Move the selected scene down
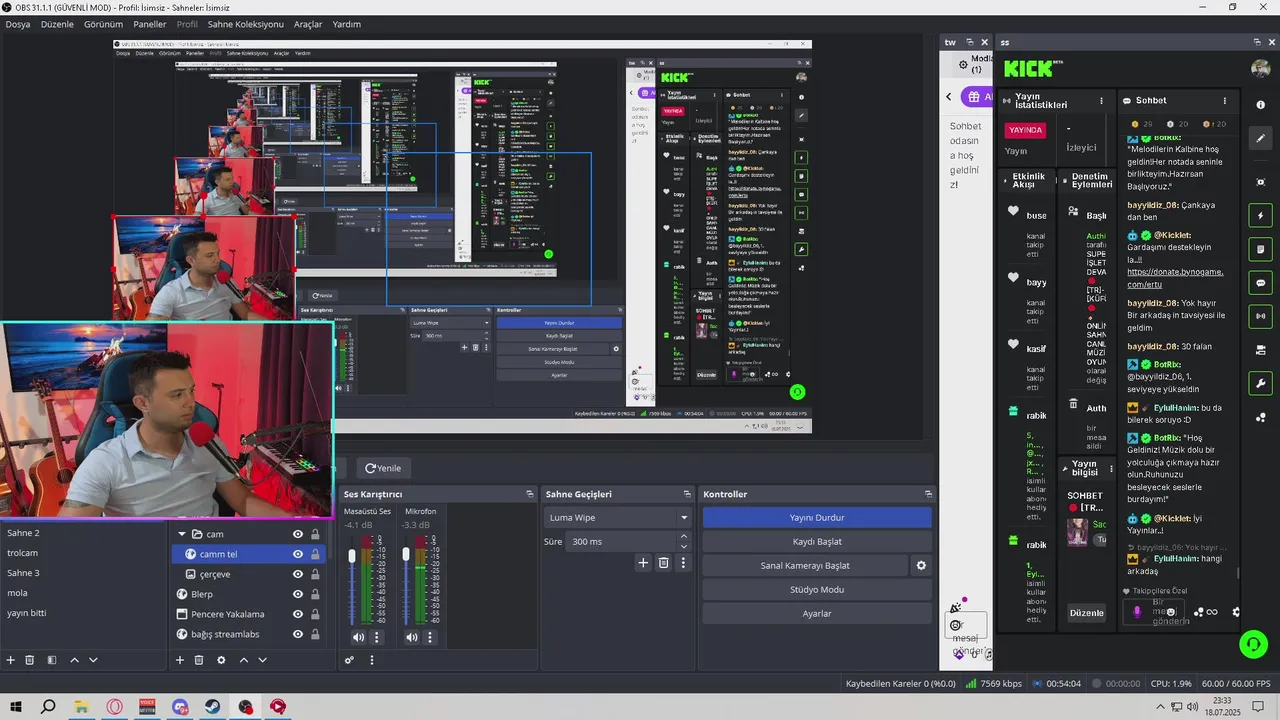 pyautogui.click(x=93, y=660)
